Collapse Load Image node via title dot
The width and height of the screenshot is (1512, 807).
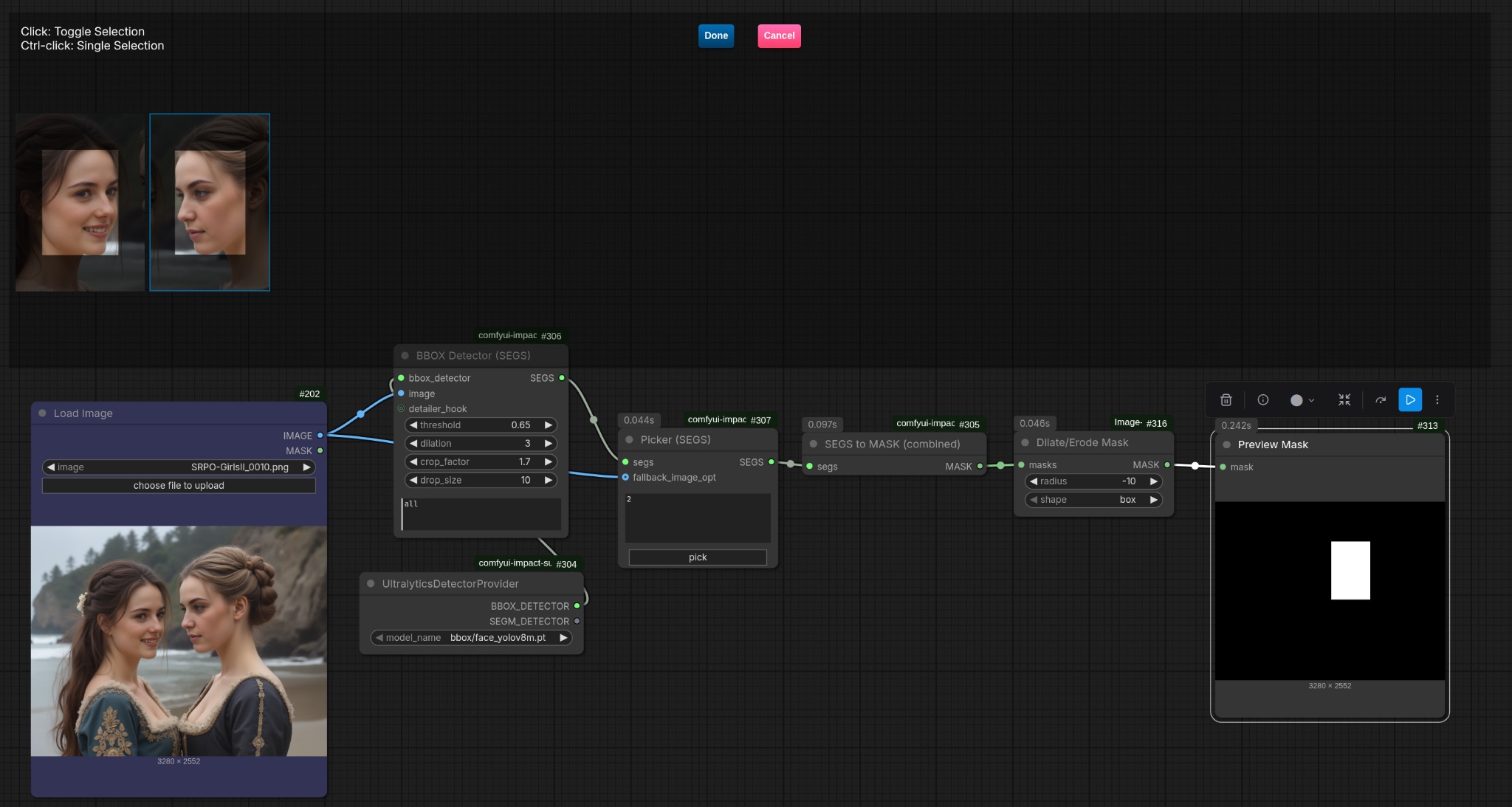tap(43, 413)
